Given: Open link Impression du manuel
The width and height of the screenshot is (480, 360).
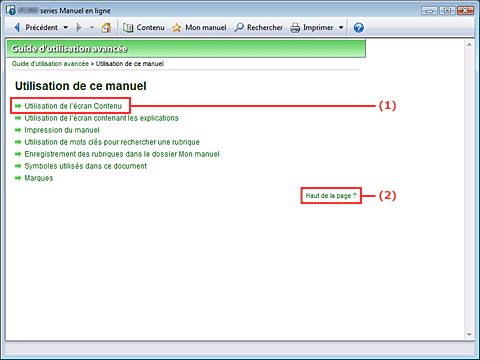Looking at the screenshot, I should [62, 130].
